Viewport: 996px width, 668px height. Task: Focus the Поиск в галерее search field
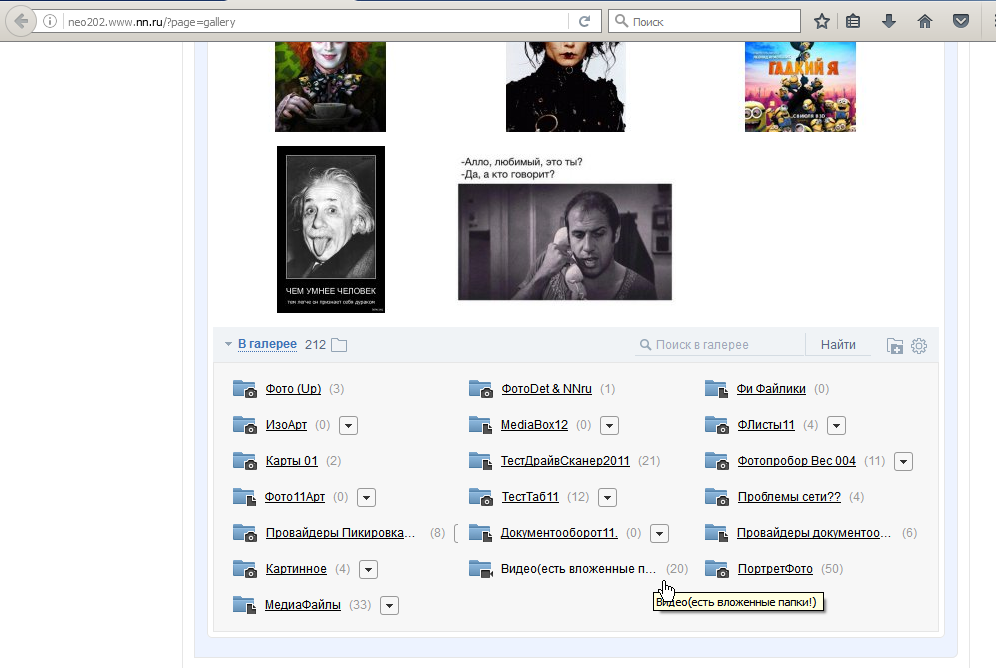click(720, 345)
